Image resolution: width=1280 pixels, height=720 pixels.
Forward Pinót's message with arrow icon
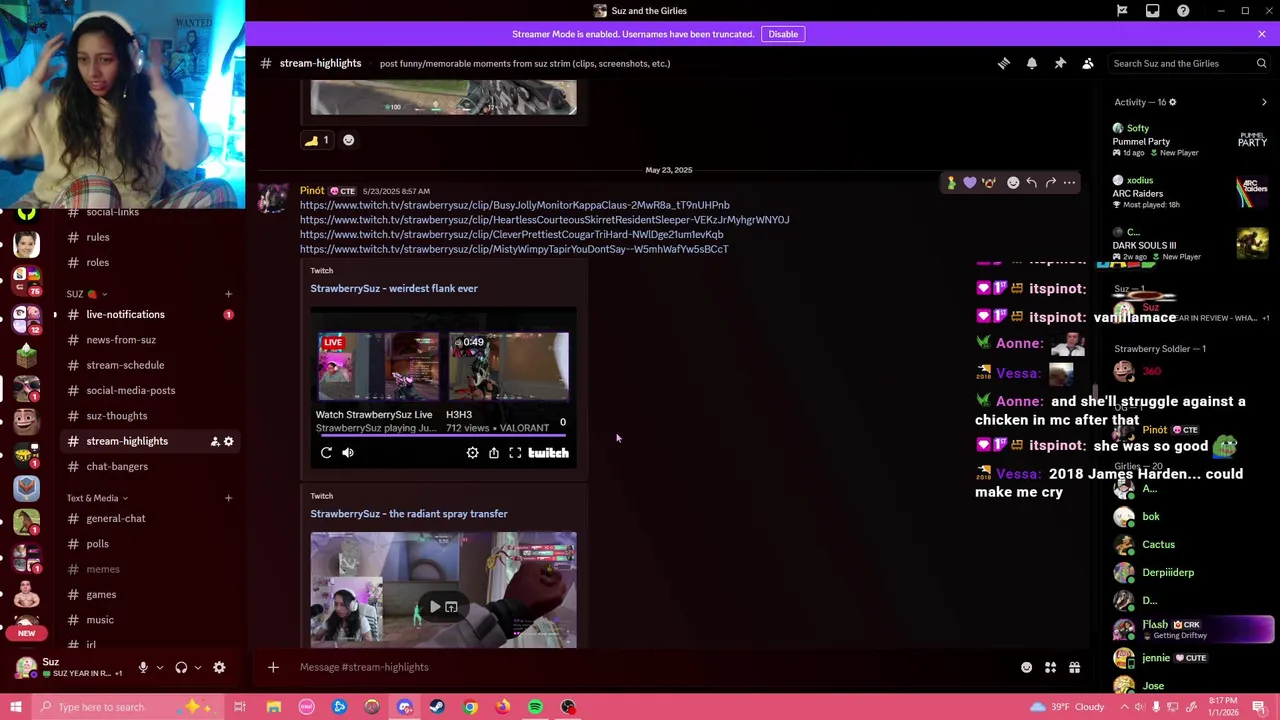[1050, 183]
